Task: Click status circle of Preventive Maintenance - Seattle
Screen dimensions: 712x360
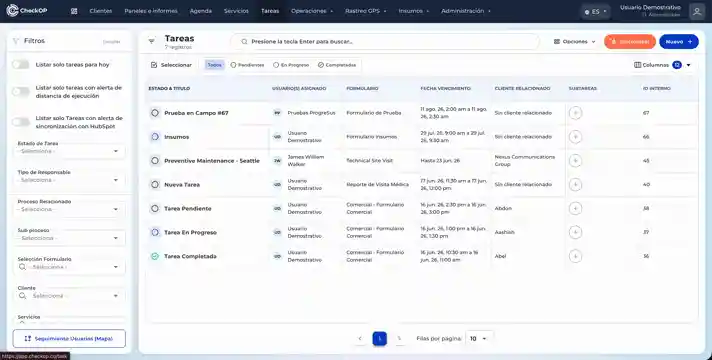Action: [x=155, y=161]
